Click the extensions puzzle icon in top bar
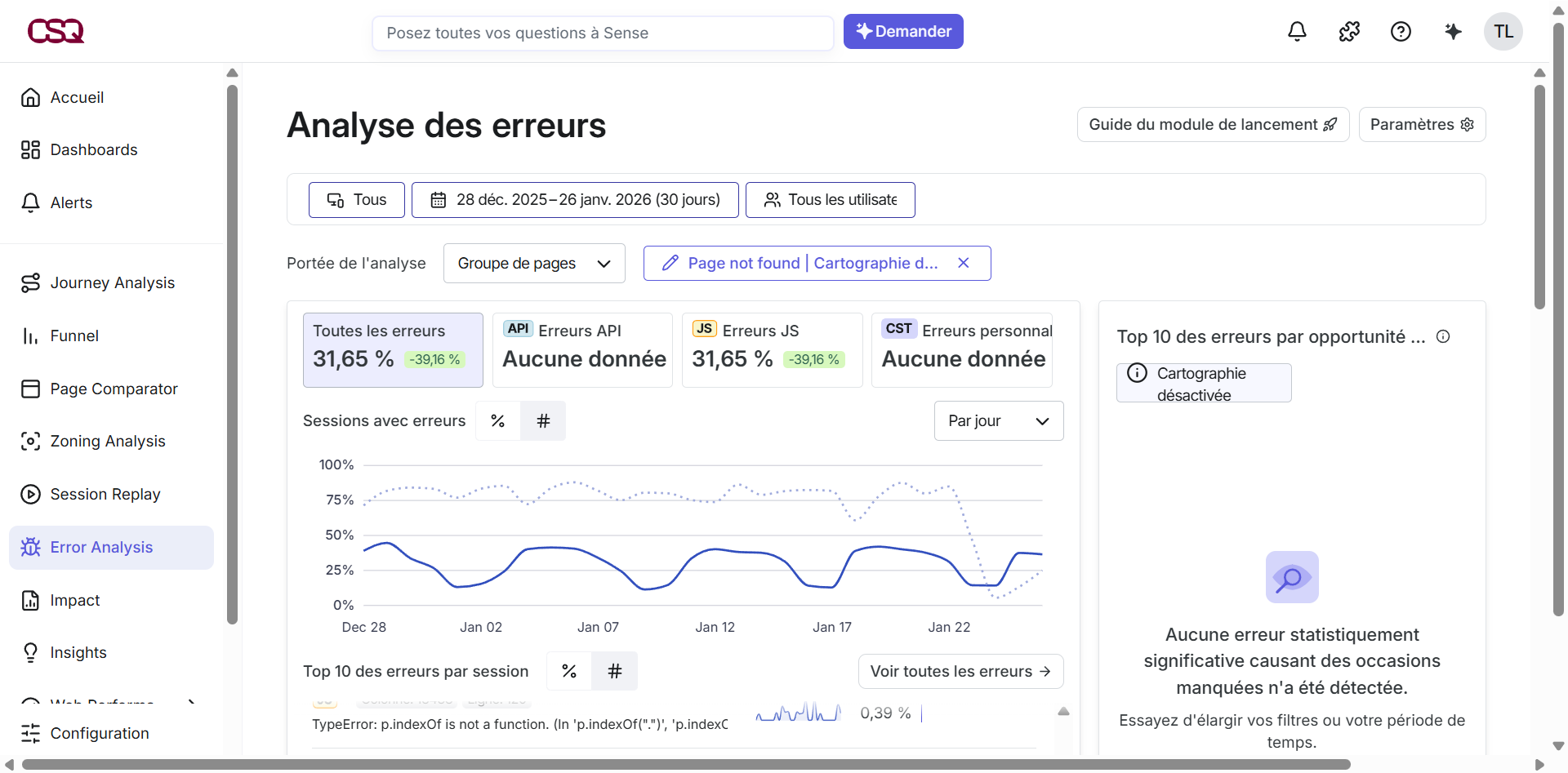 point(1349,31)
